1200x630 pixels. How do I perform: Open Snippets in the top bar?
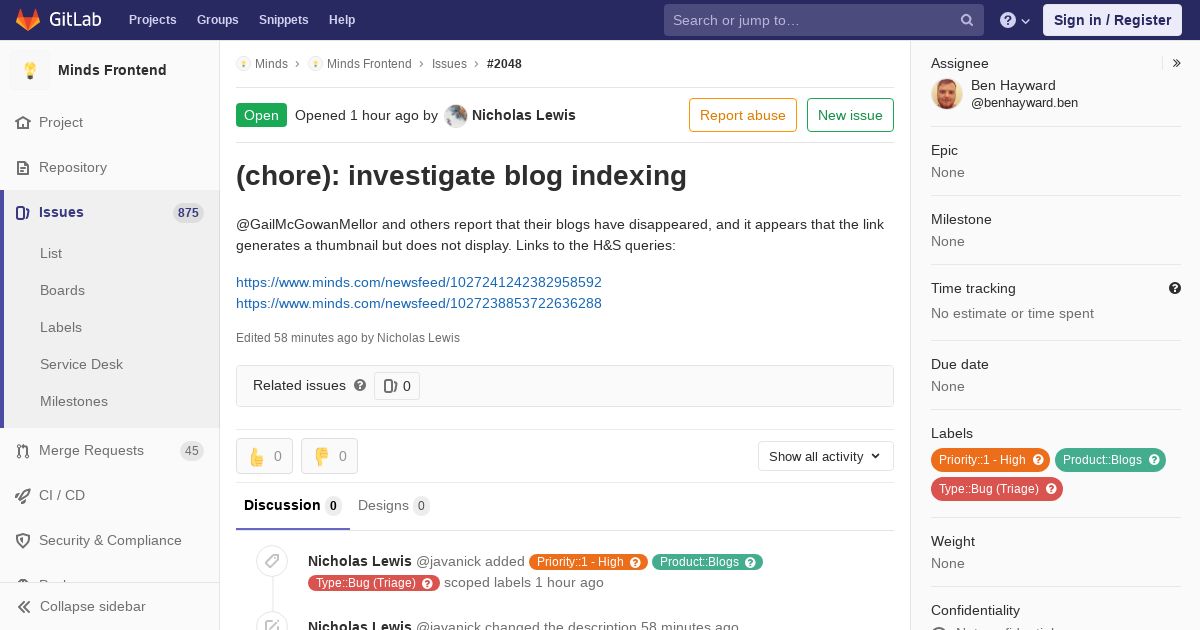(283, 20)
